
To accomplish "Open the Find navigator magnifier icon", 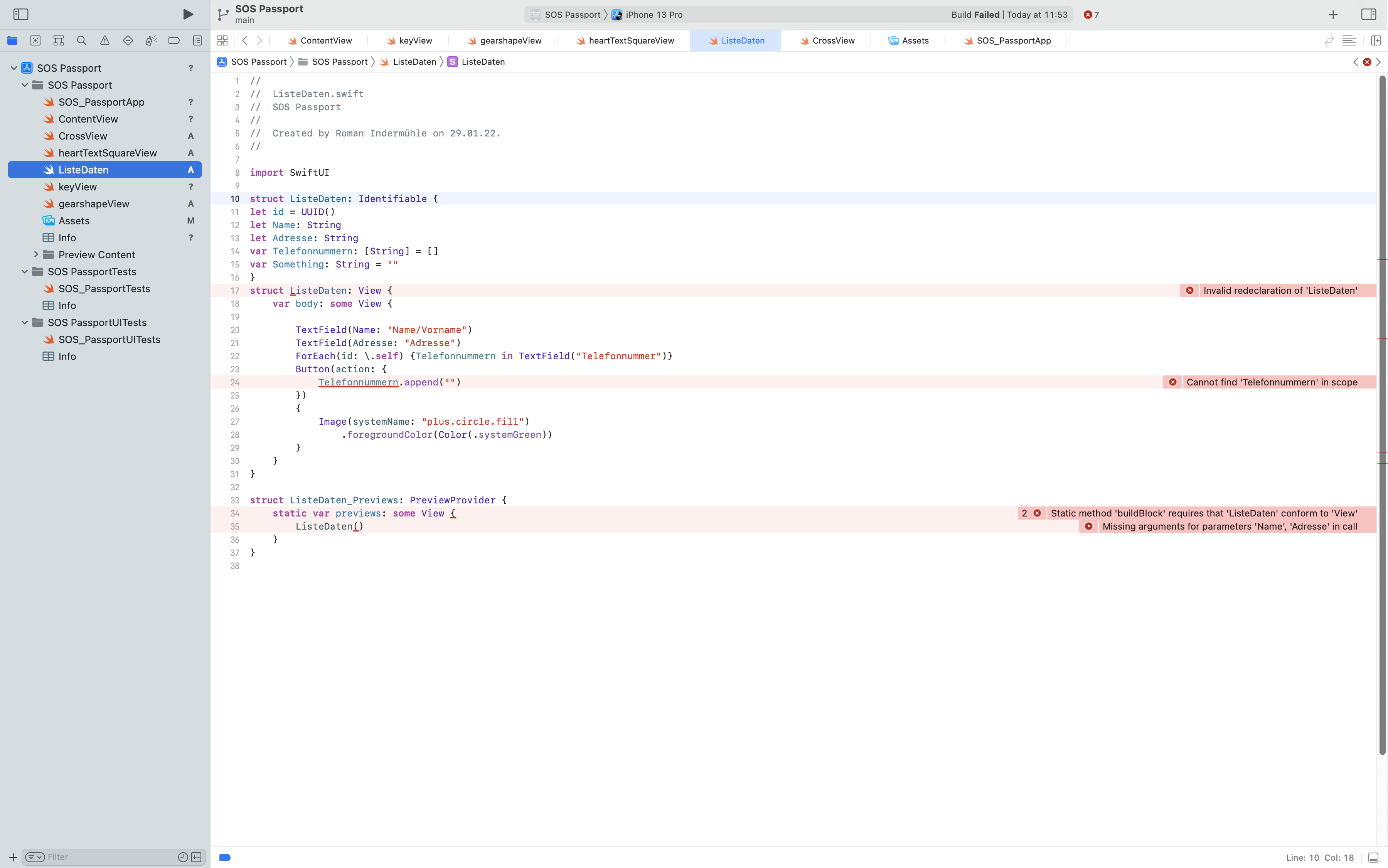I will [x=82, y=41].
